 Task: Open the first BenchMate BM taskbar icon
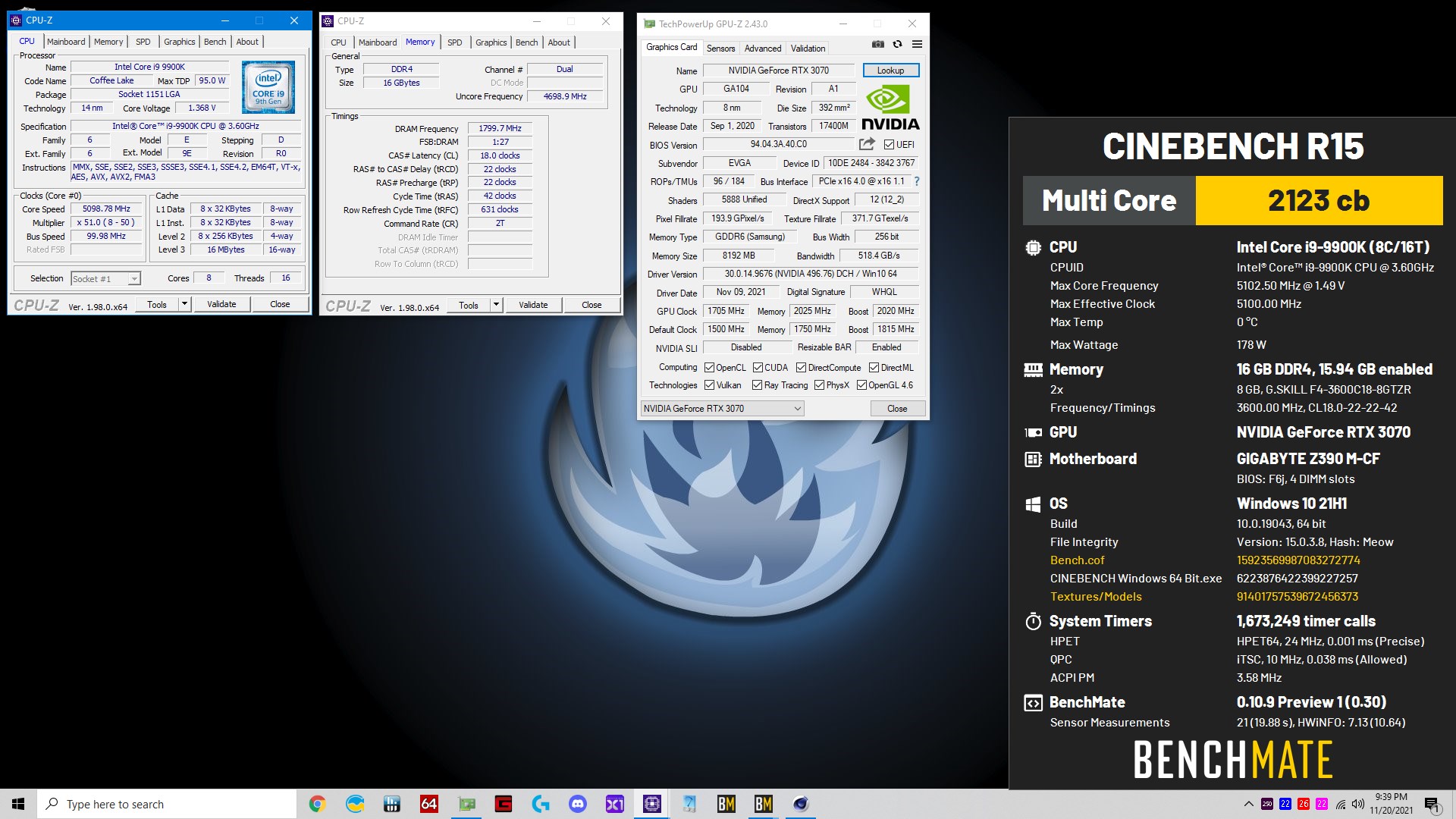click(x=726, y=804)
